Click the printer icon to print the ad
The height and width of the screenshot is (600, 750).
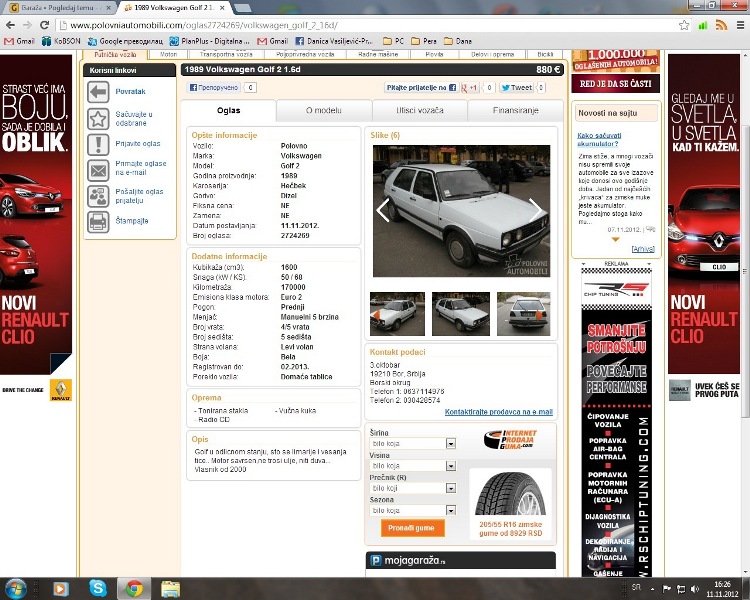[x=98, y=221]
